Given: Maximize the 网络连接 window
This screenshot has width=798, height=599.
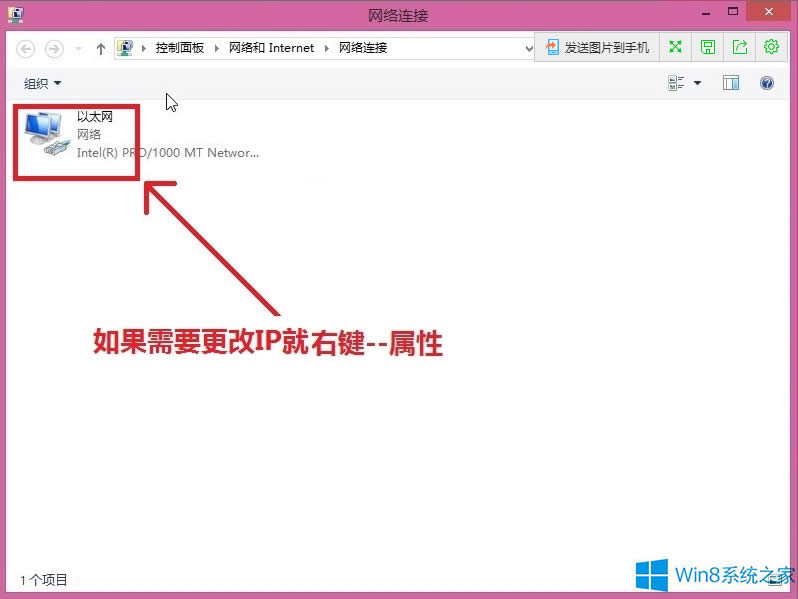Looking at the screenshot, I should tap(733, 12).
